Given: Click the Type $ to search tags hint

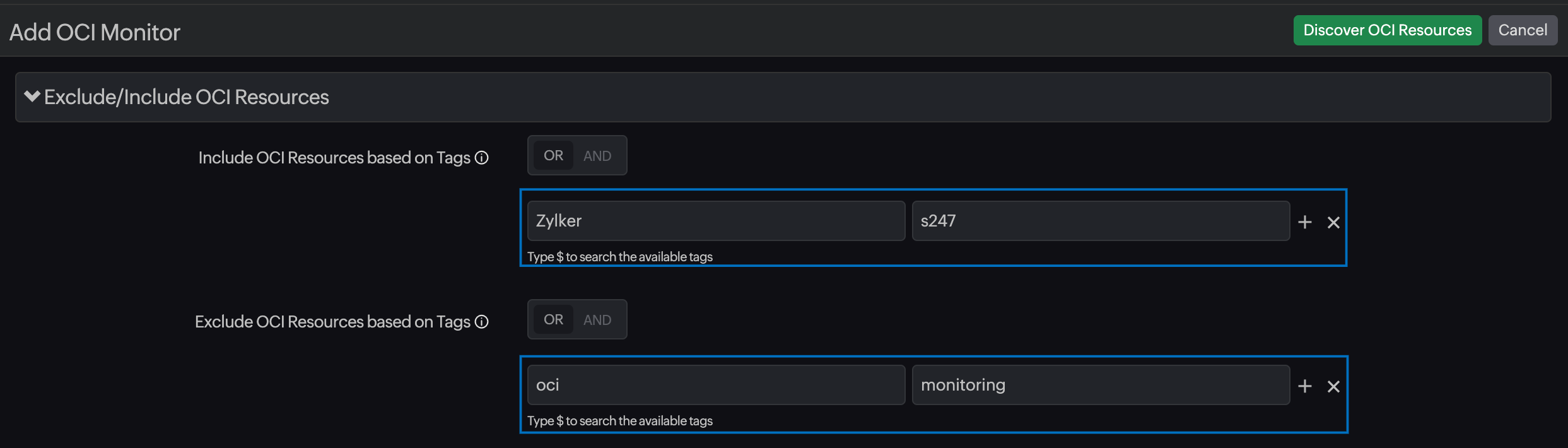Looking at the screenshot, I should (619, 256).
